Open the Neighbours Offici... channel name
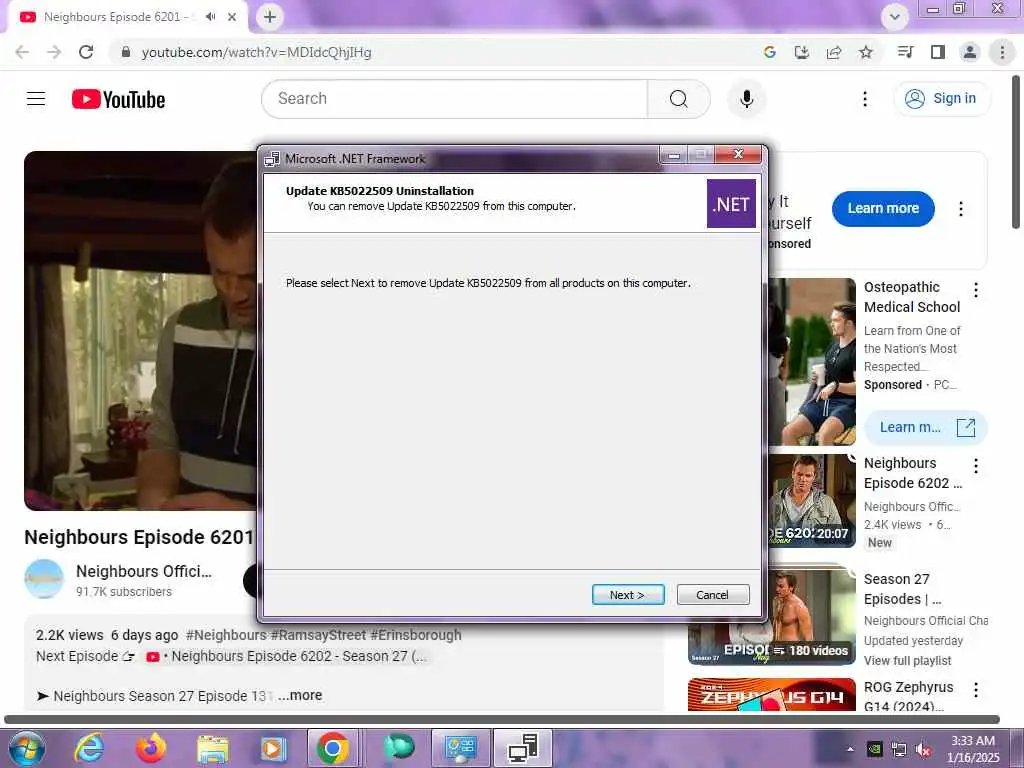Screen dimensions: 1024x768 [144, 571]
